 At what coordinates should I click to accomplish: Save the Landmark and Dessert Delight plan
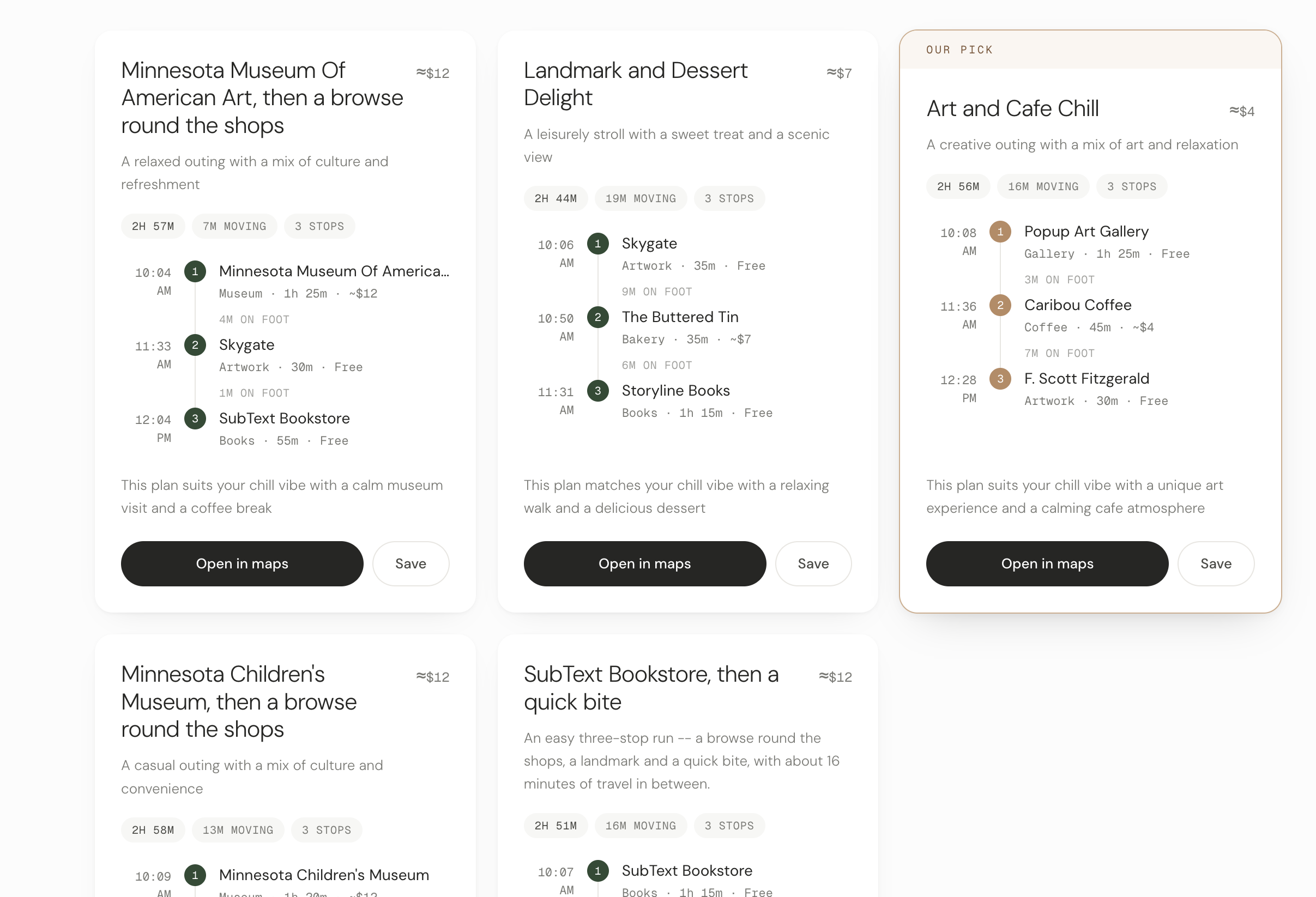[813, 563]
